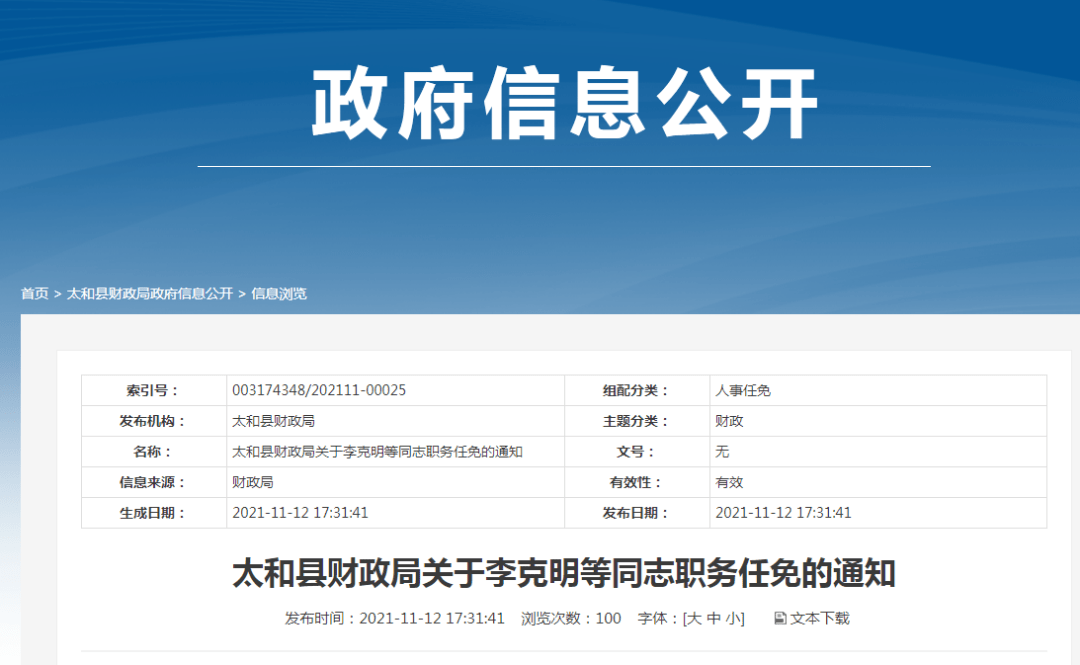This screenshot has height=665, width=1080.
Task: Click the 信息来源 label cell
Action: [x=154, y=482]
